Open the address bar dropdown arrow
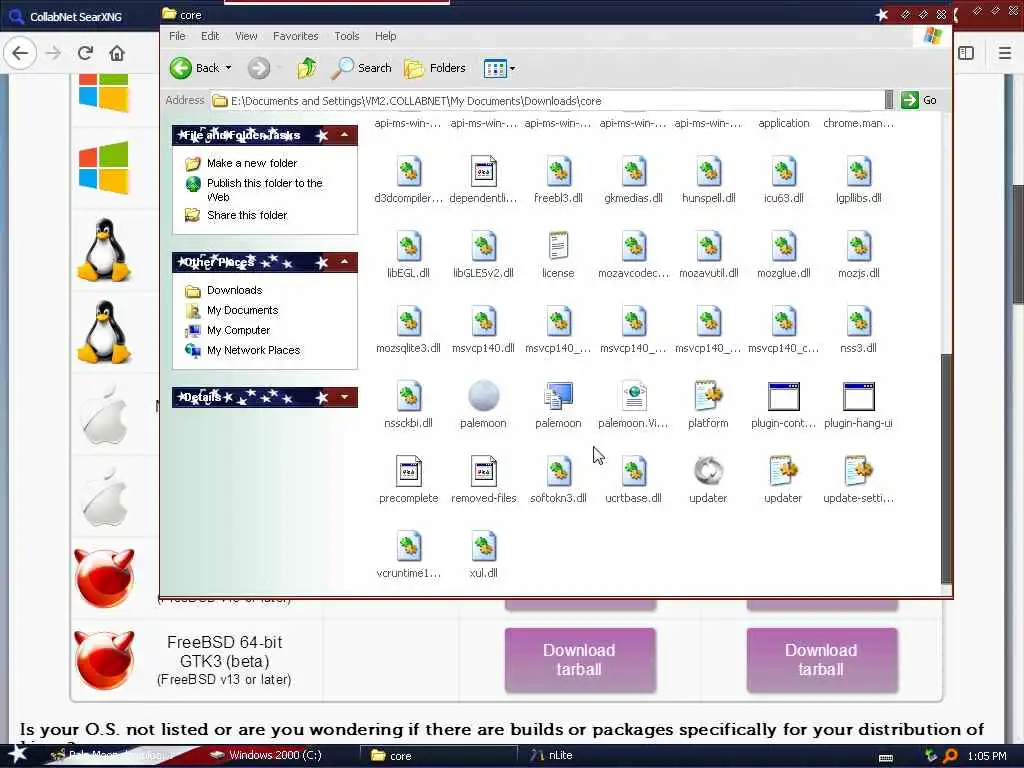1024x768 pixels. [889, 100]
